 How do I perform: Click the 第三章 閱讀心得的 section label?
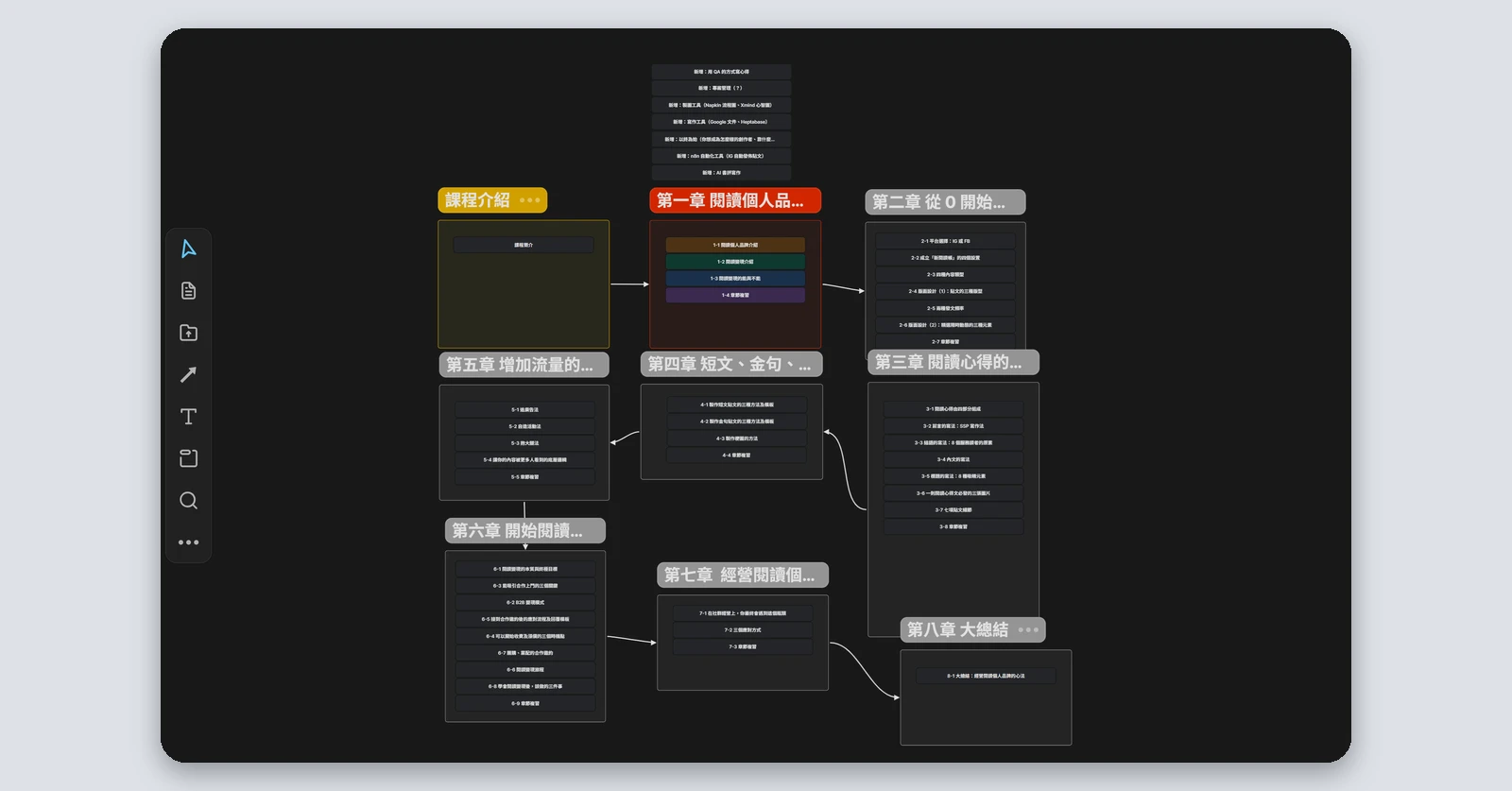pyautogui.click(x=953, y=362)
